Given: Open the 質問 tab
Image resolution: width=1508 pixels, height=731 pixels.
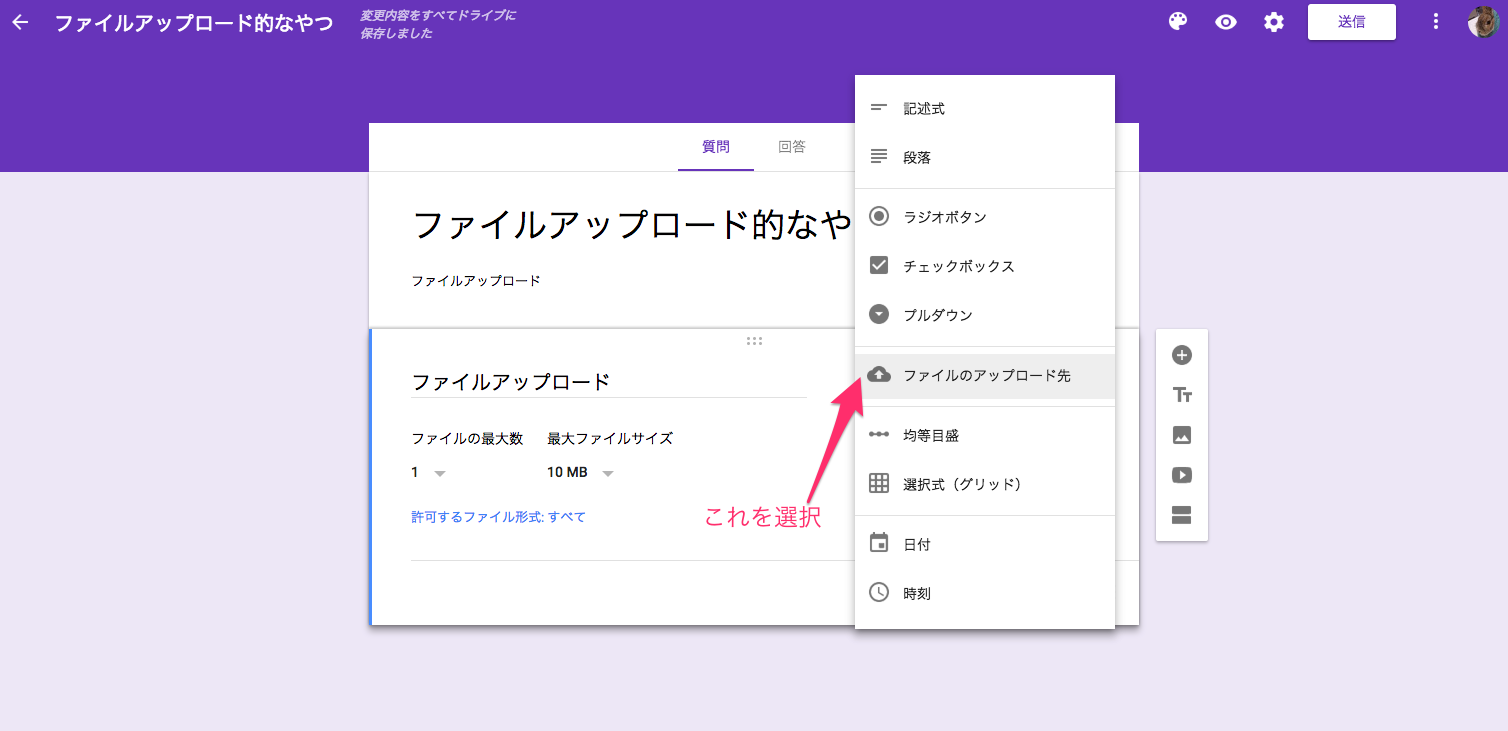Looking at the screenshot, I should pos(716,146).
